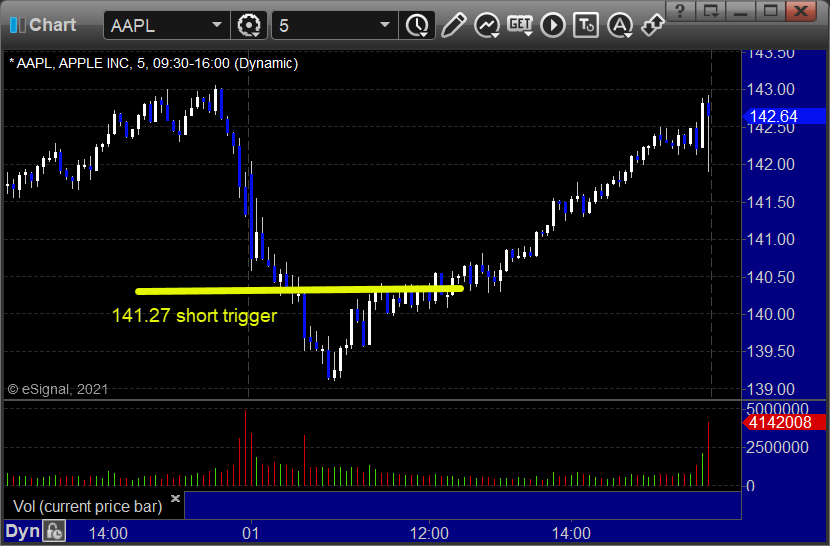
Task: Minimize the chart window
Action: 741,11
